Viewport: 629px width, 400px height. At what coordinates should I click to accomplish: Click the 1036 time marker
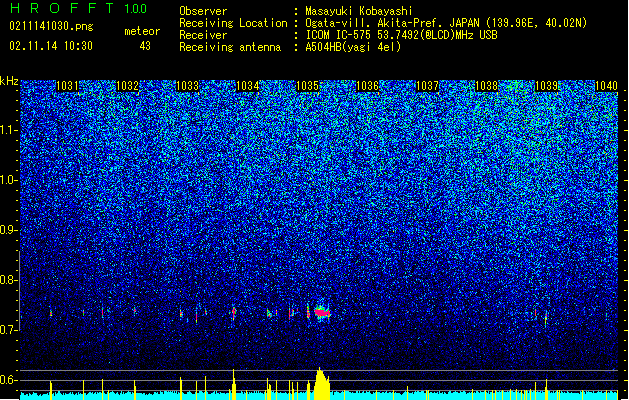click(x=367, y=86)
